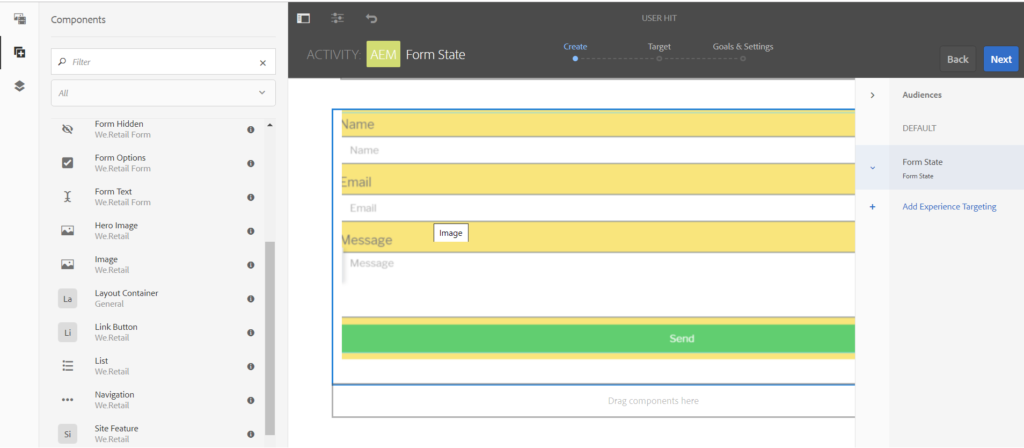Click the Form State activity title
Viewport: 1024px width, 448px height.
pos(436,55)
